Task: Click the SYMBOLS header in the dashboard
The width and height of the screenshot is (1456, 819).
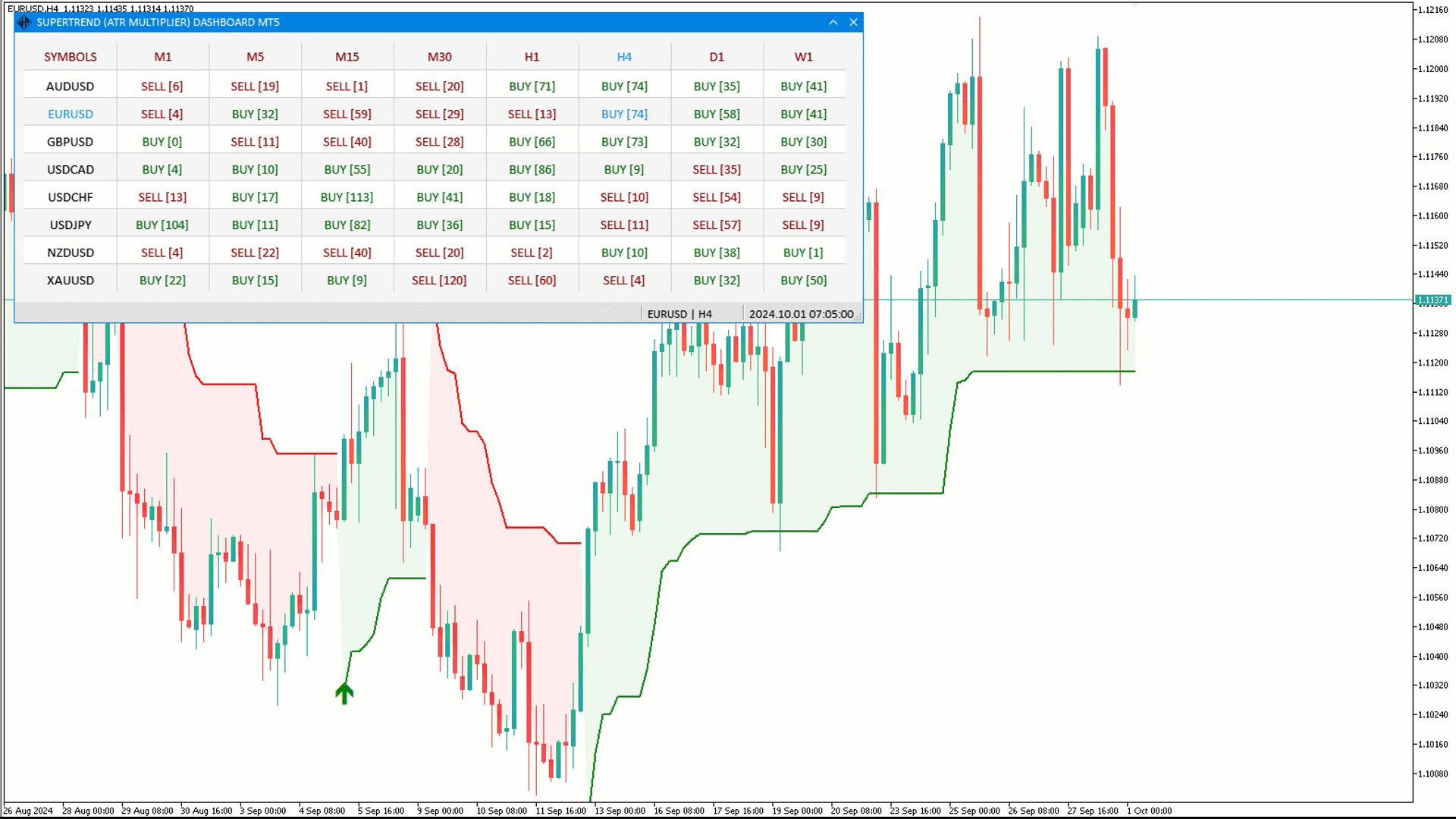Action: [71, 57]
